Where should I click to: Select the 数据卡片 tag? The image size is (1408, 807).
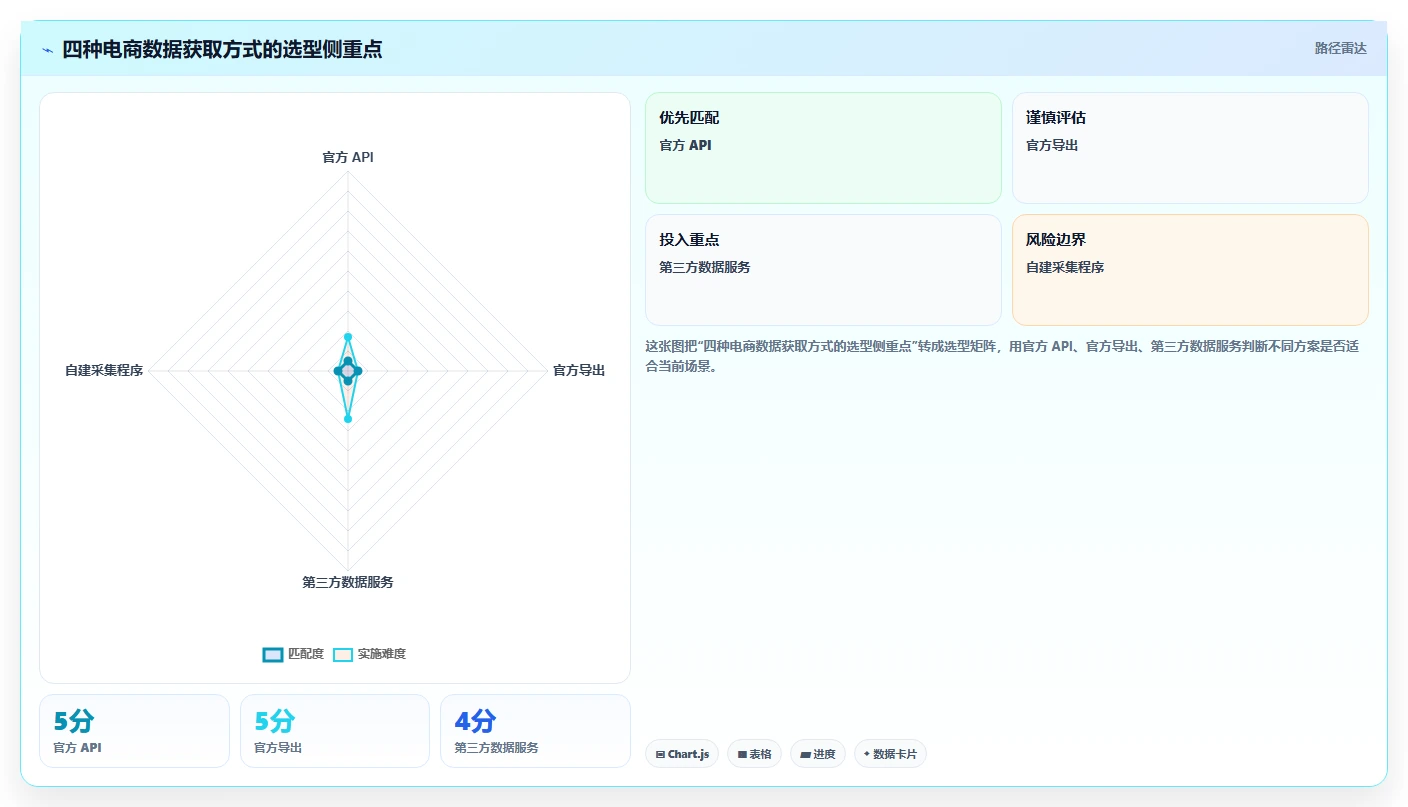point(890,754)
